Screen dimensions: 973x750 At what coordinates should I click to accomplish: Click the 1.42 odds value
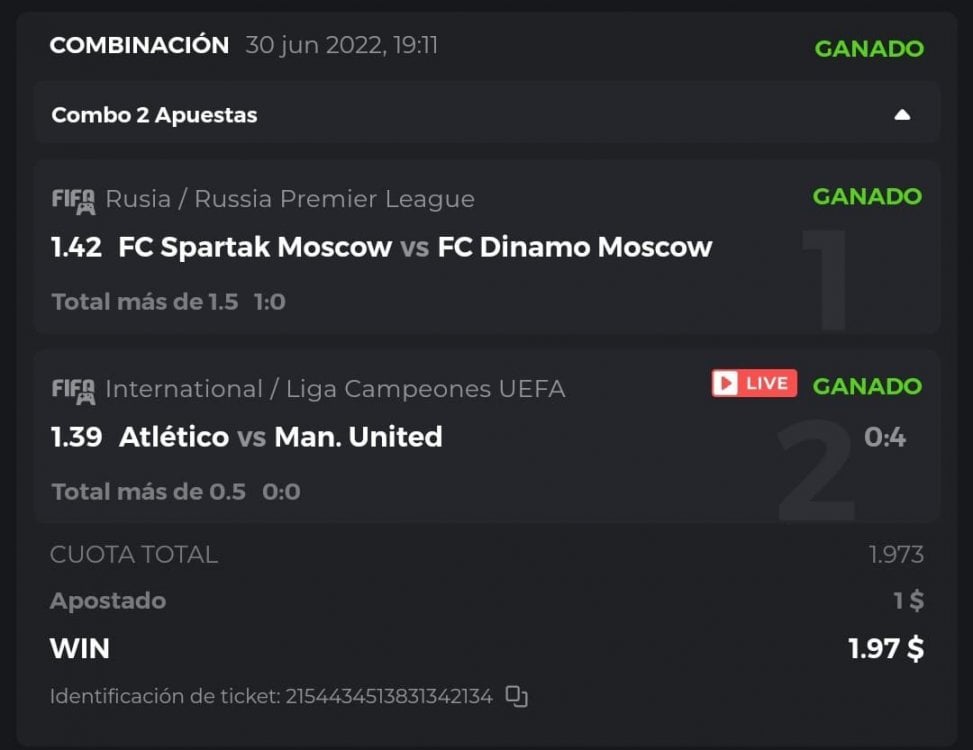point(77,247)
